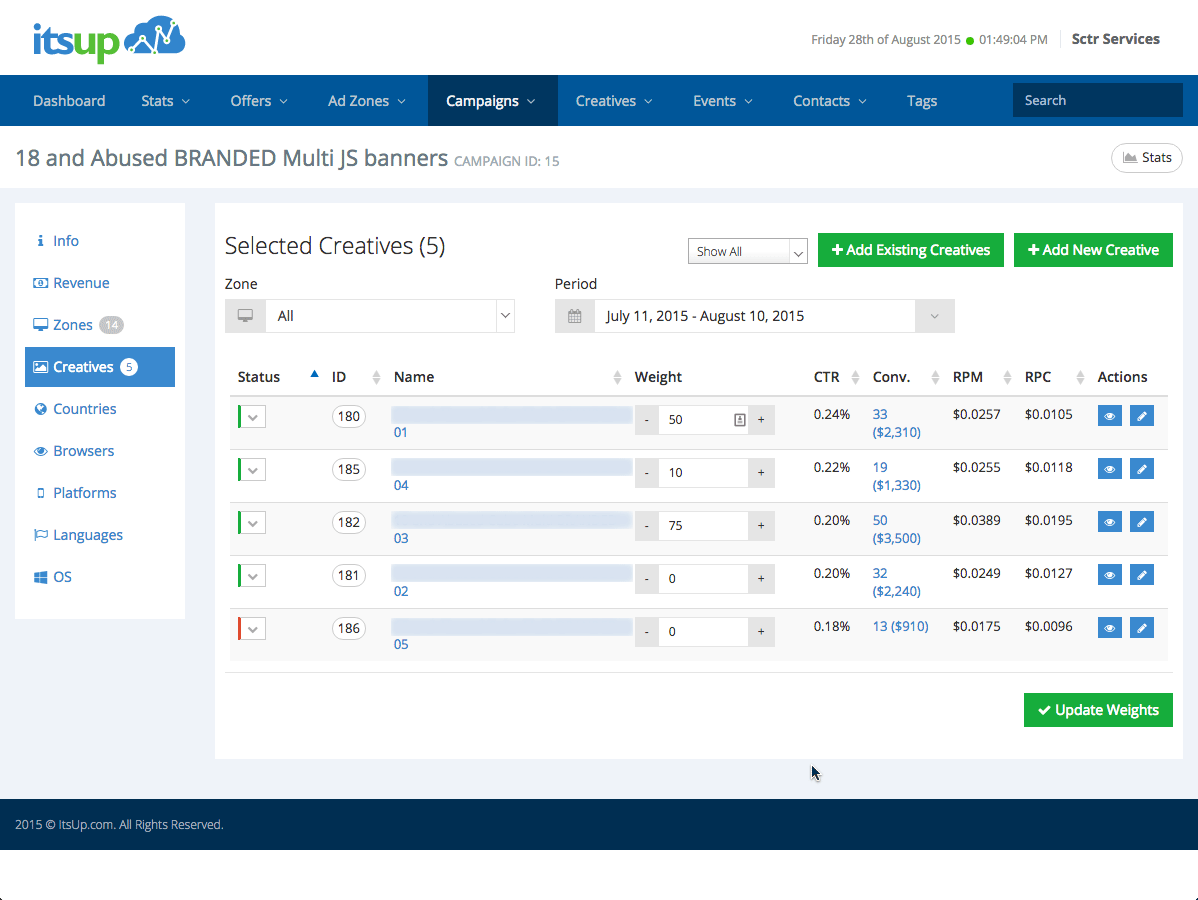The width and height of the screenshot is (1198, 900).
Task: View creative 186 with eye icon
Action: click(1109, 628)
